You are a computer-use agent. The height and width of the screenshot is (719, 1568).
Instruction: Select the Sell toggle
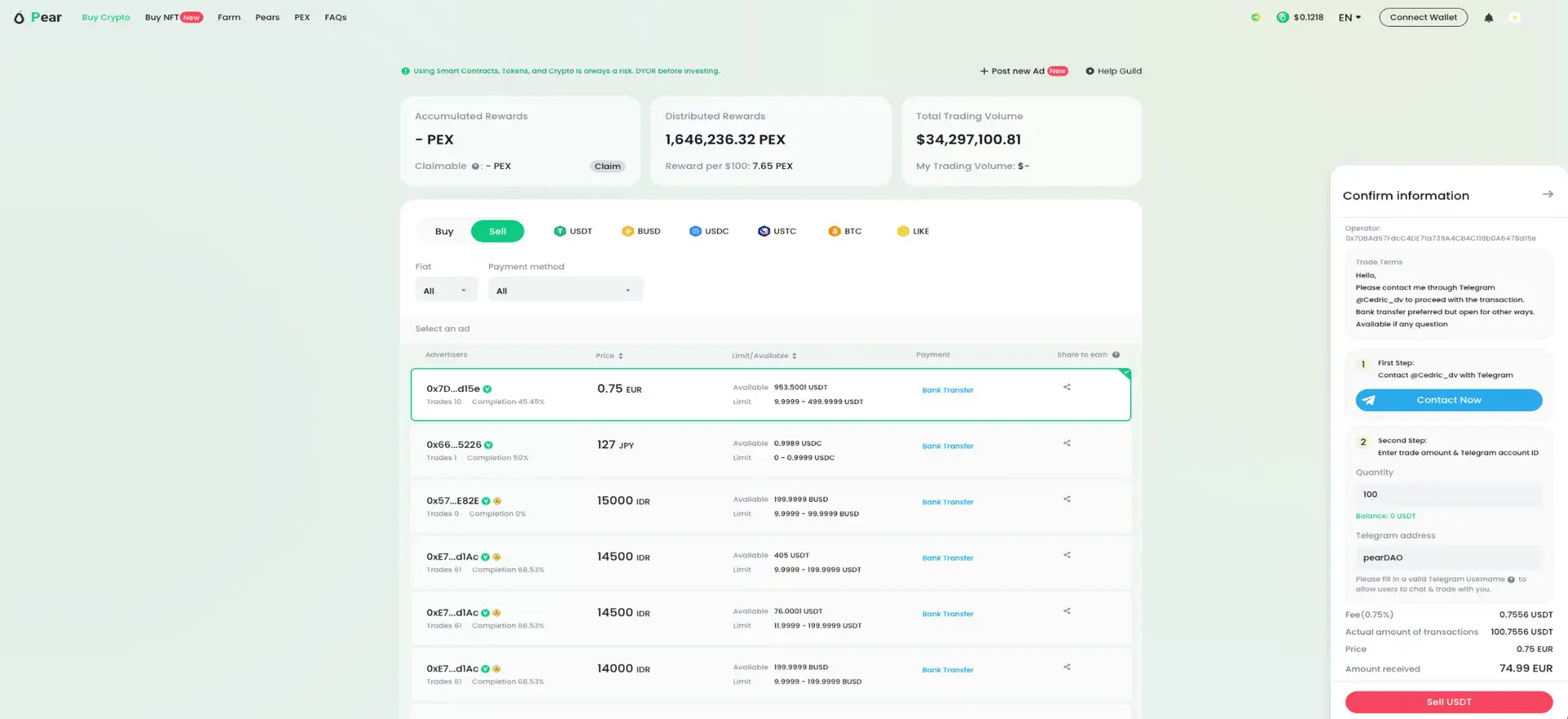click(x=497, y=232)
